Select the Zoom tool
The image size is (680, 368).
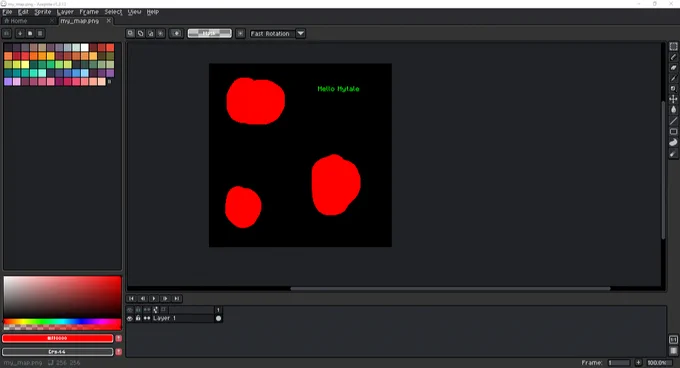coord(673,89)
